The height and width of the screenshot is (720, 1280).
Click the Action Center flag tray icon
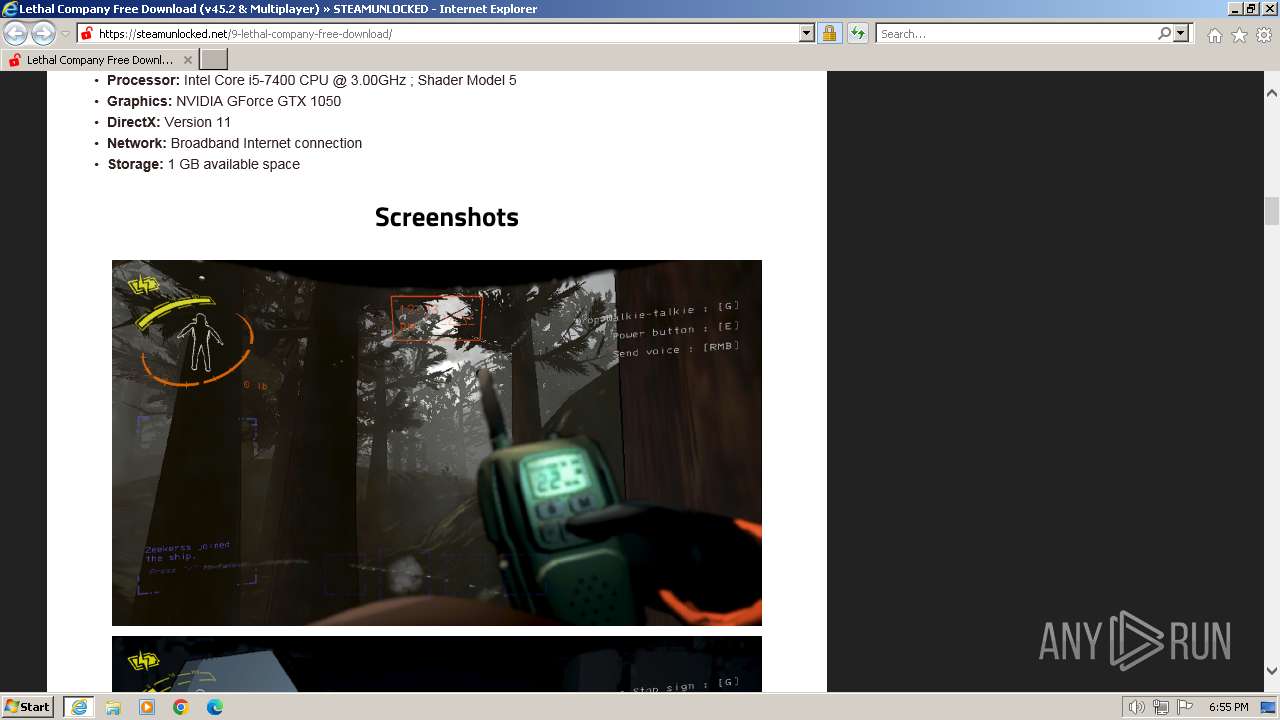[x=1185, y=707]
